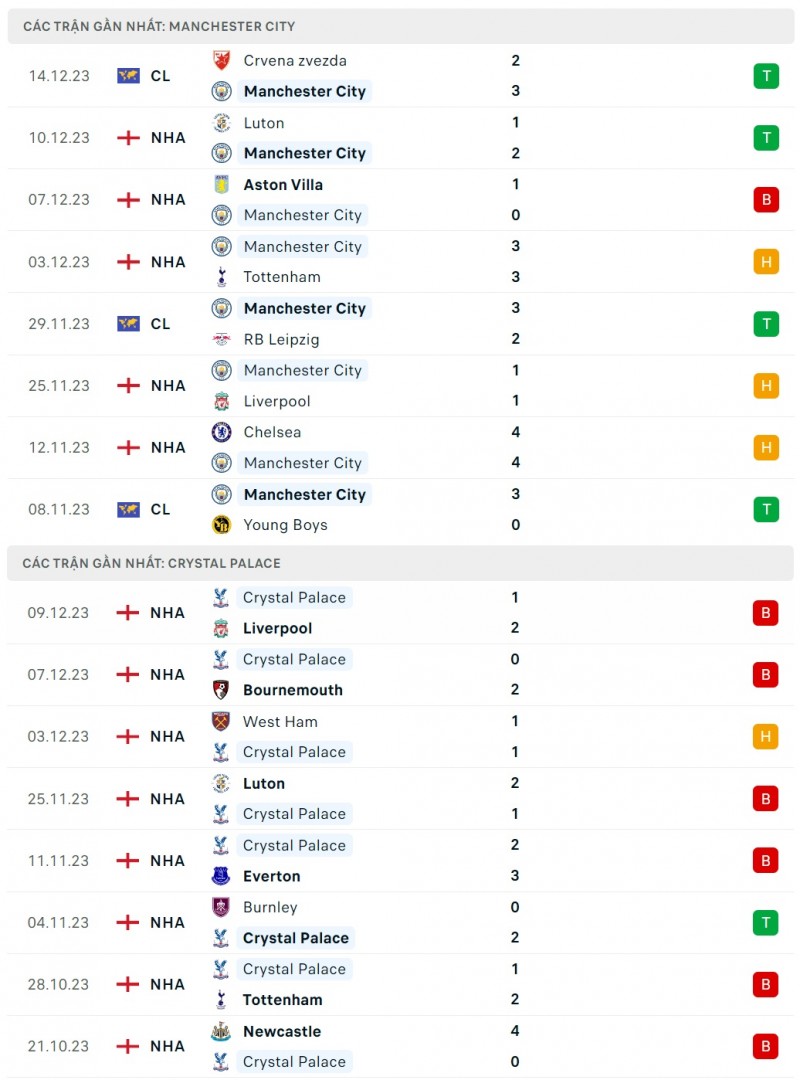This screenshot has width=800, height=1080.
Task: Open the Liverpool team link on 09.12.23
Action: (277, 629)
